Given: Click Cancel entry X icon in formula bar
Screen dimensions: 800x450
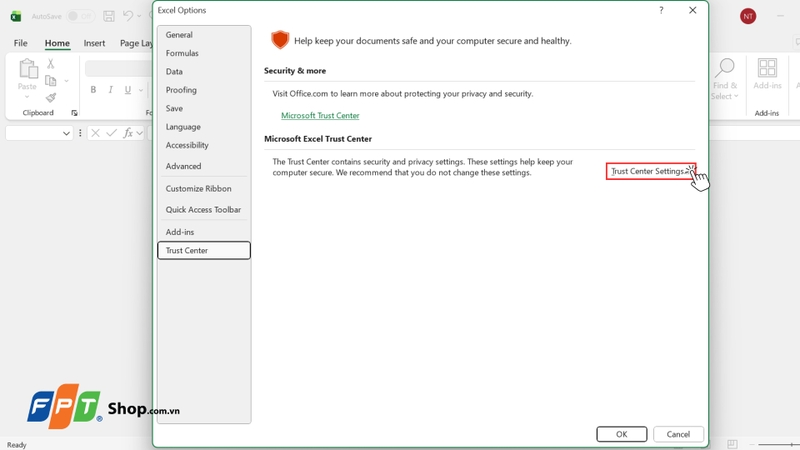Looking at the screenshot, I should coord(95,133).
